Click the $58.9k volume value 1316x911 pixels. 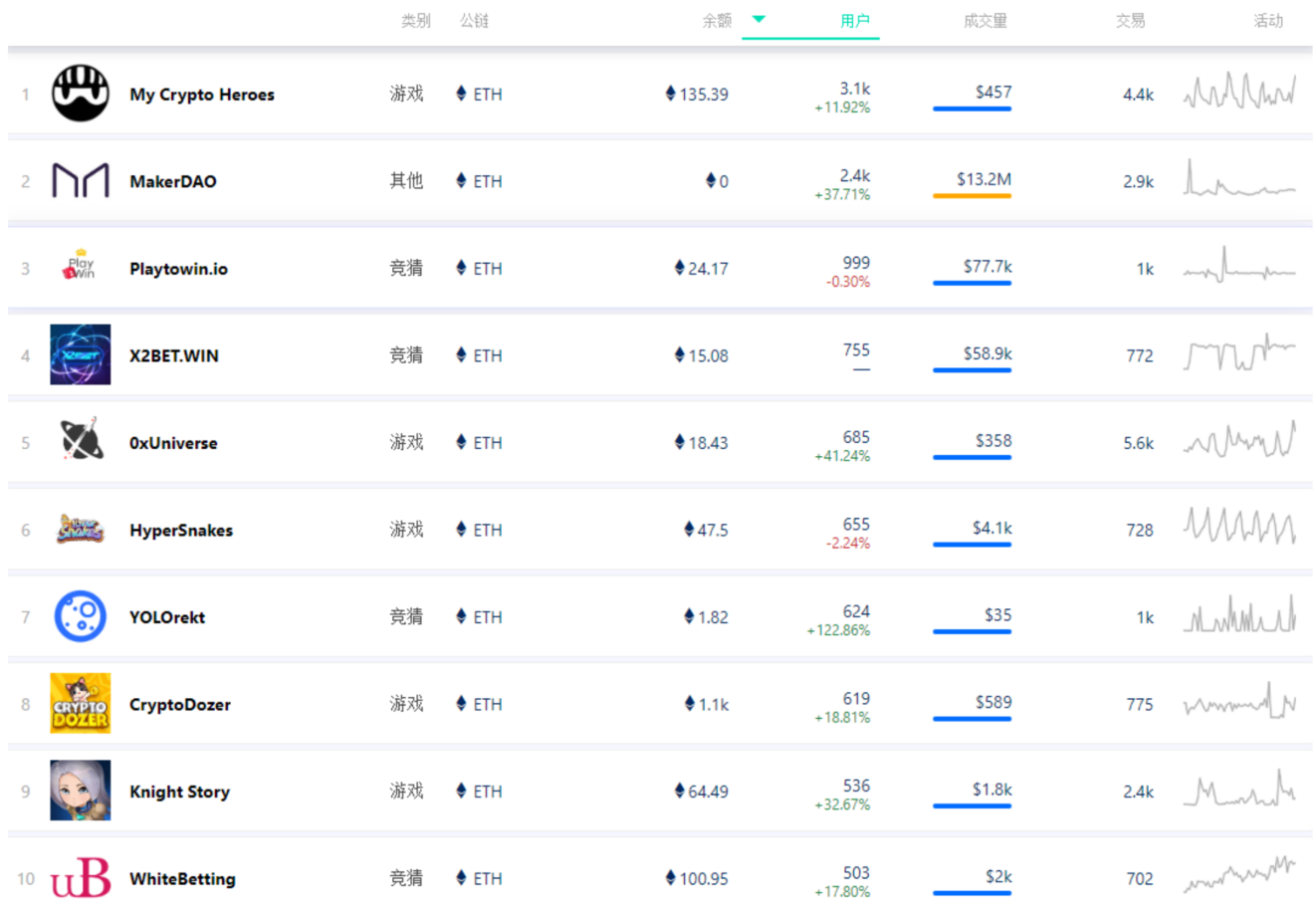tap(987, 353)
